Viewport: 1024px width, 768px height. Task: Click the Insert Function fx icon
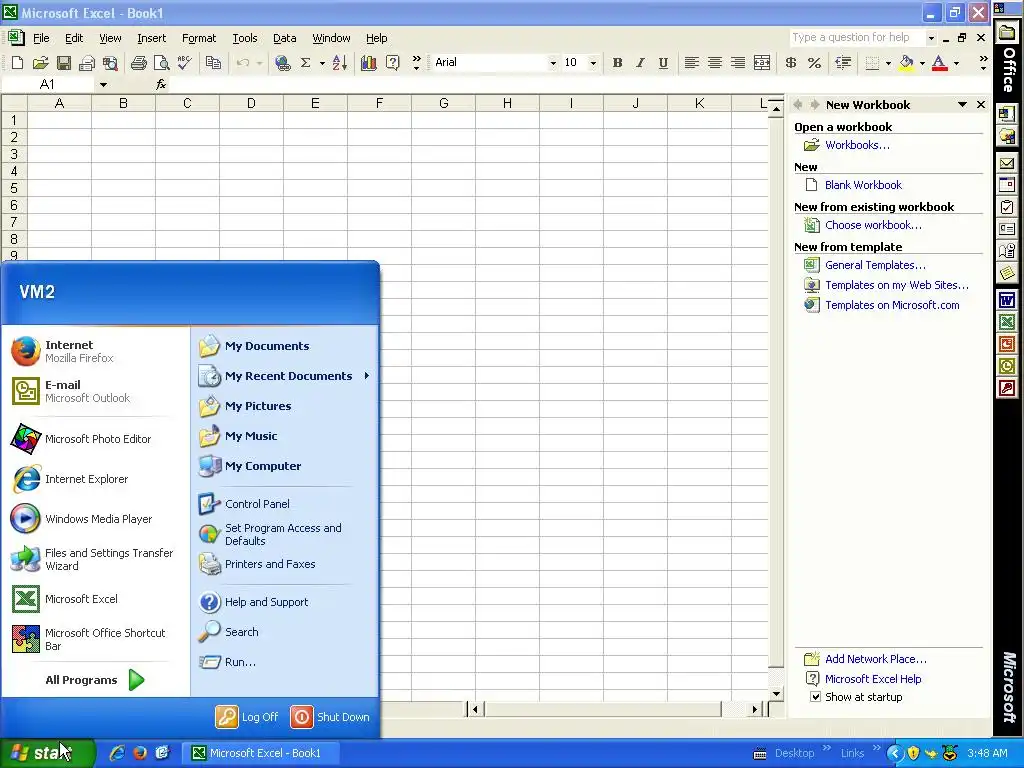pos(161,84)
